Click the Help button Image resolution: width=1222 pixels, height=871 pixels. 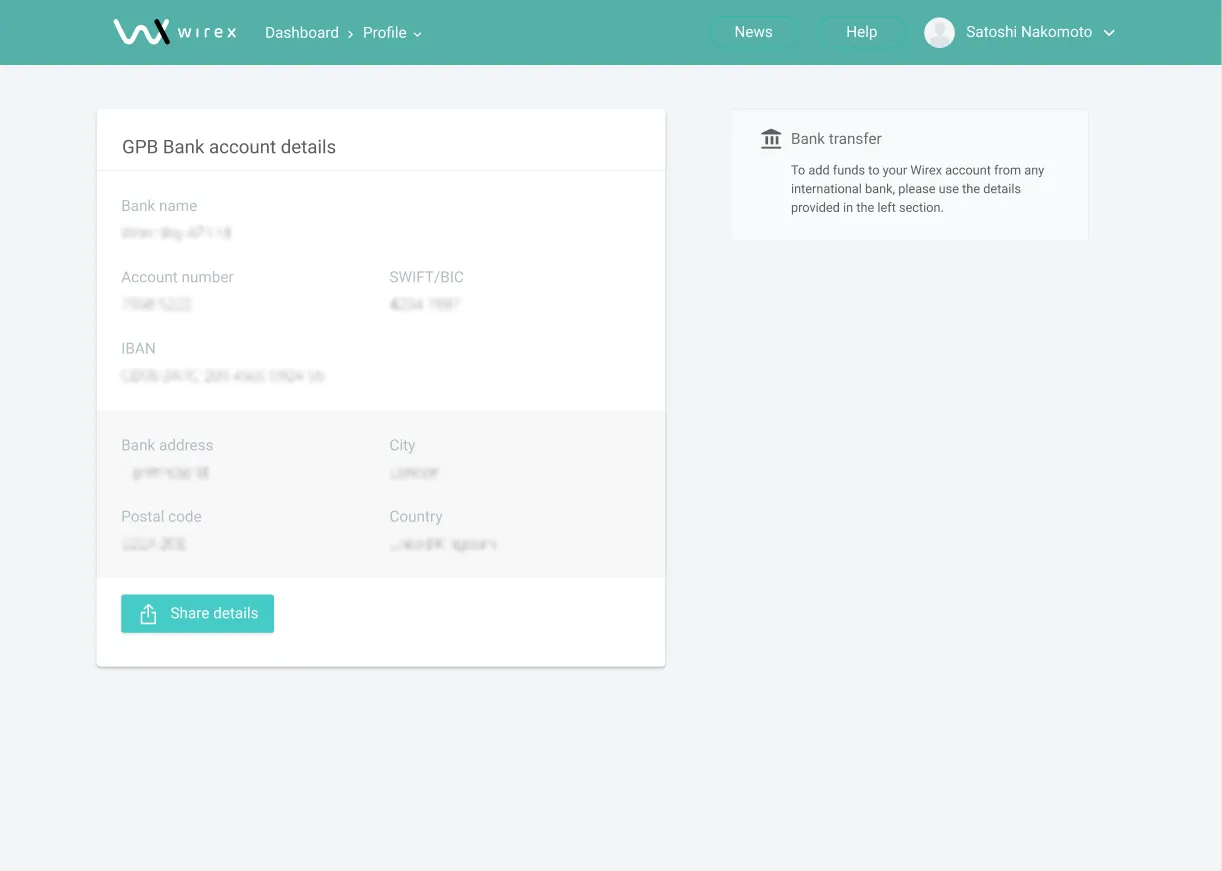point(861,32)
